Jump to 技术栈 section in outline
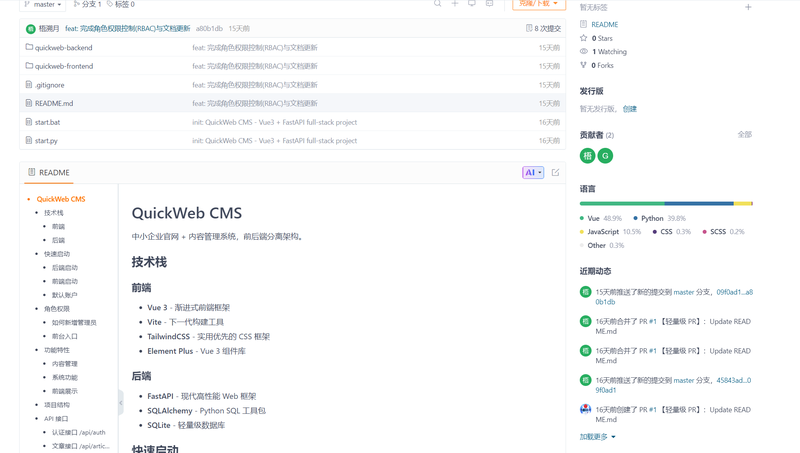 [x=54, y=213]
